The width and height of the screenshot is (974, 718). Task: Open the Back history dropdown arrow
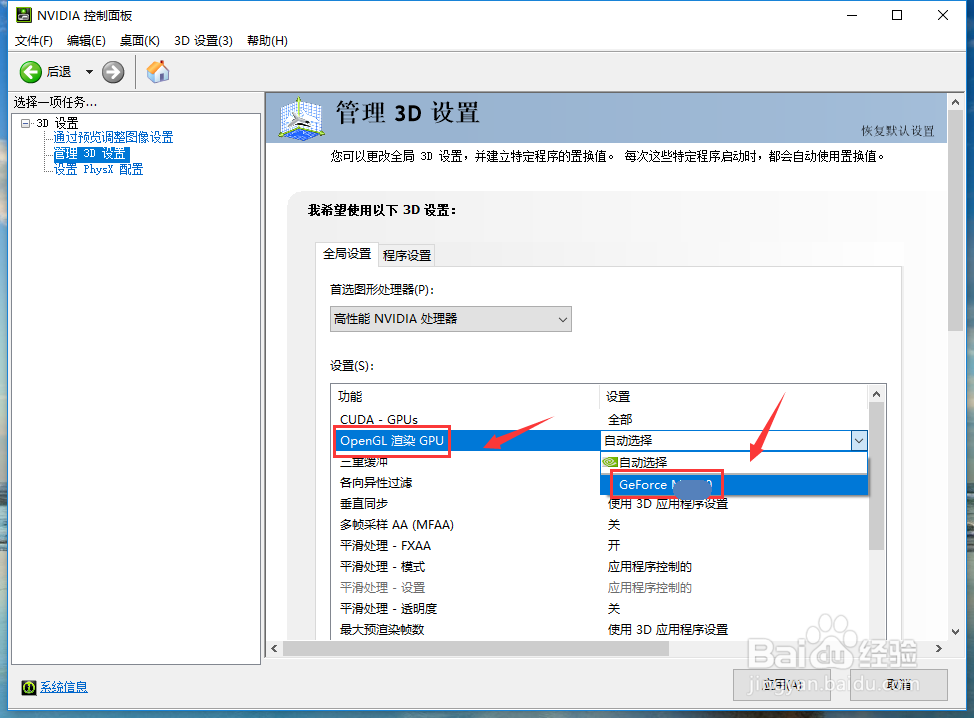tap(89, 72)
